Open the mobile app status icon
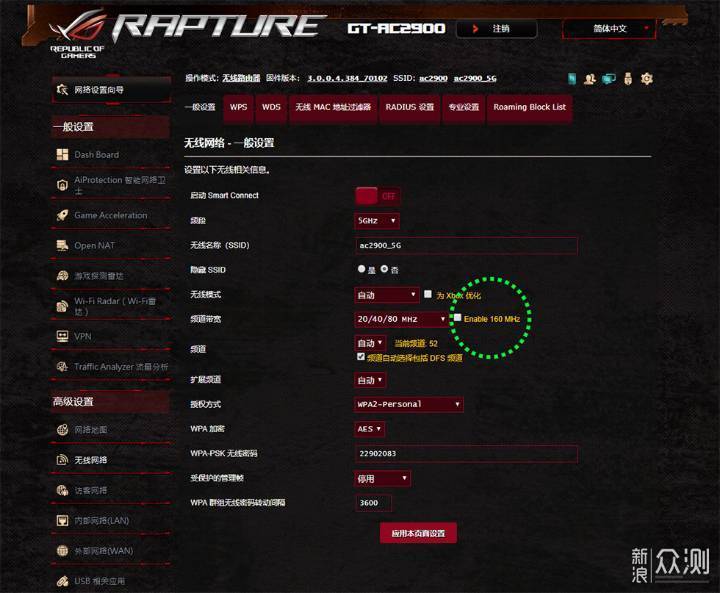 coord(572,79)
